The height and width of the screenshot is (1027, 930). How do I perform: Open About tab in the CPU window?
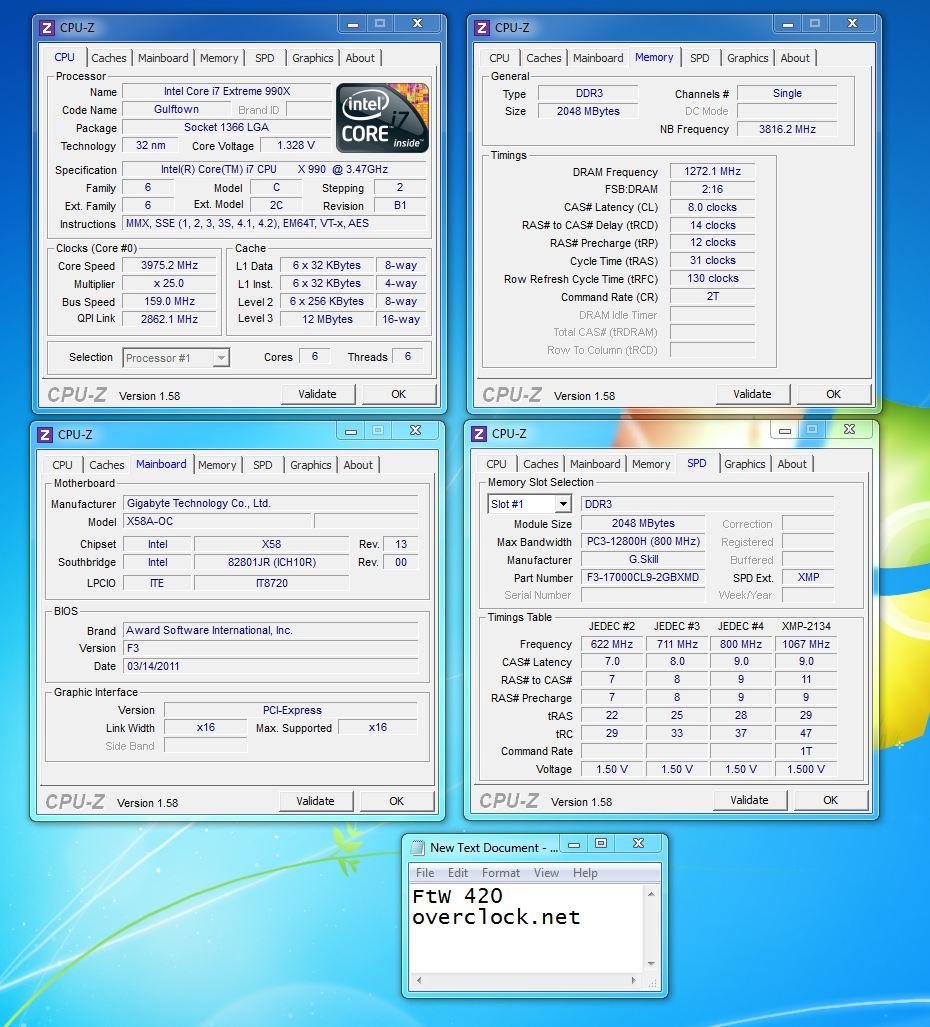360,58
